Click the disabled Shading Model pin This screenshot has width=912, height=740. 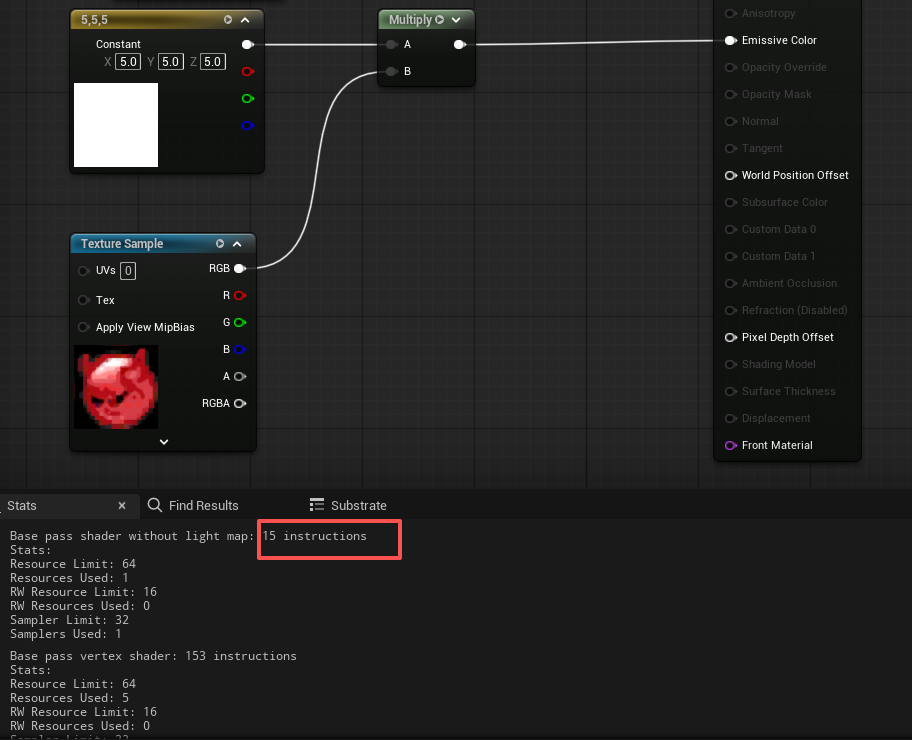point(731,364)
